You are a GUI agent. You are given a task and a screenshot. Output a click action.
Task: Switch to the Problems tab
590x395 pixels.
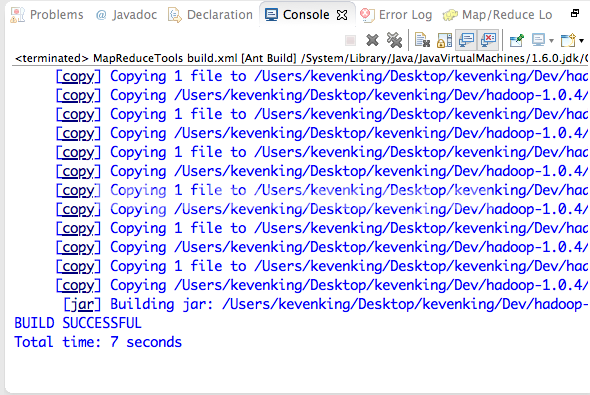point(47,15)
